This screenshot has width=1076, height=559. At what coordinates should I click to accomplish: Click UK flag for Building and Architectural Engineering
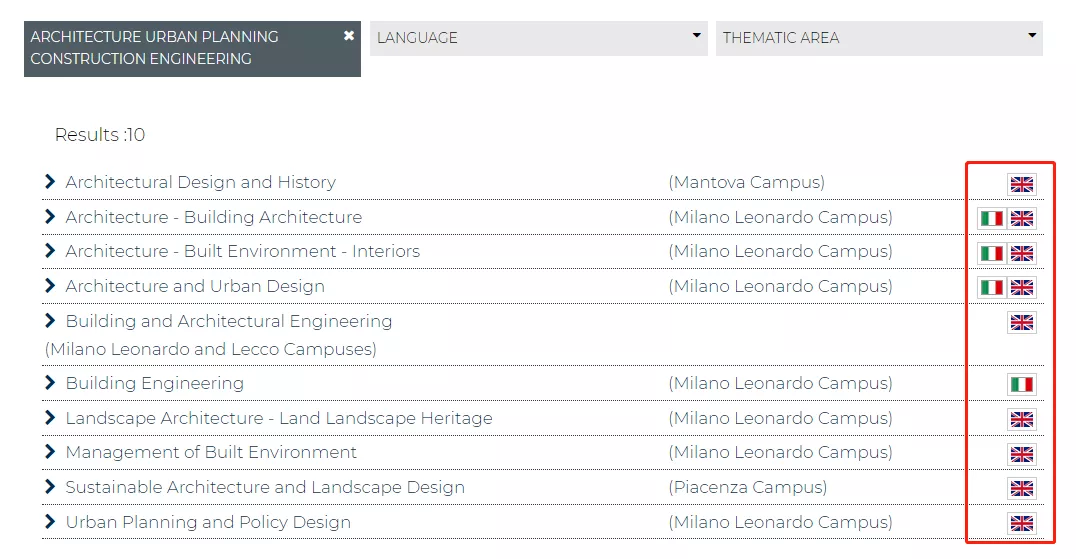tap(1021, 323)
